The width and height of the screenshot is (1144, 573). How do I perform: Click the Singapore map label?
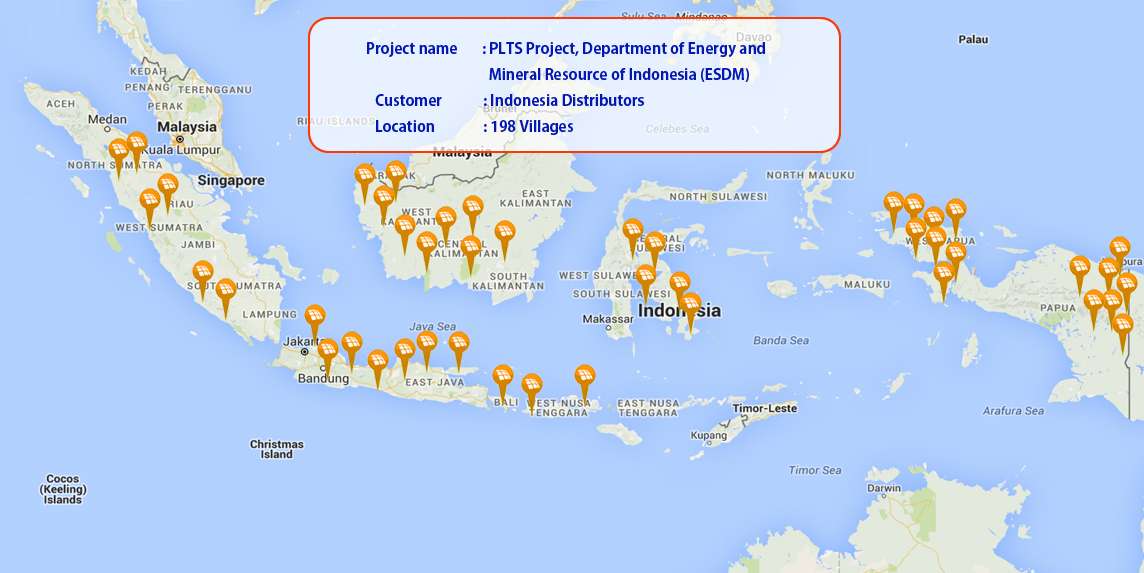point(231,181)
